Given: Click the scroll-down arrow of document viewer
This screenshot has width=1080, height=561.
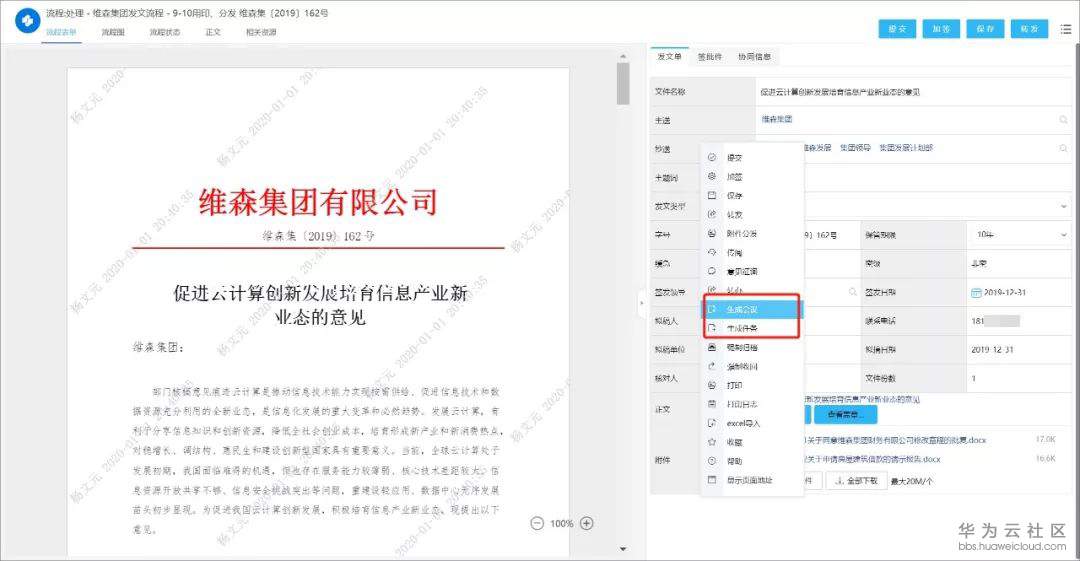Looking at the screenshot, I should click(x=623, y=549).
